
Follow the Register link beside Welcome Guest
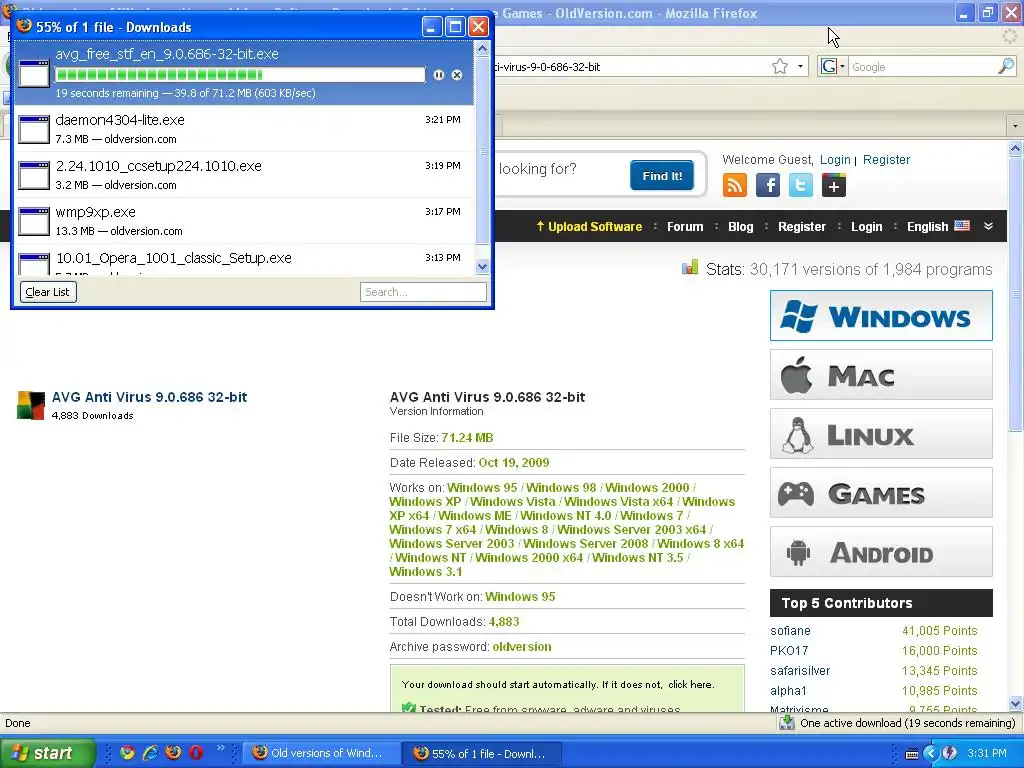886,159
